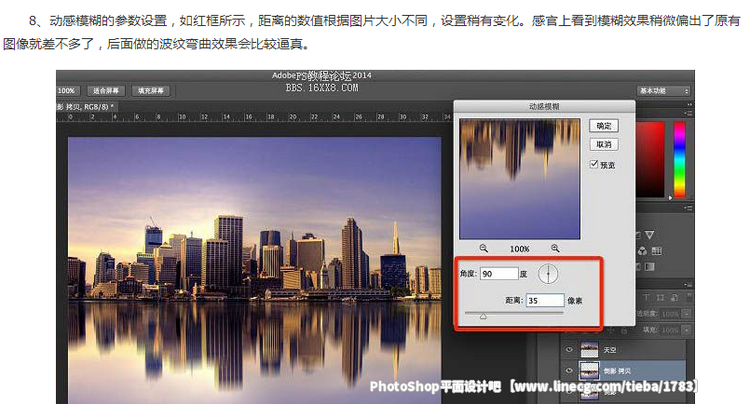Click the 100% zoom button in options bar
Viewport: 750px width, 404px height.
[67, 91]
